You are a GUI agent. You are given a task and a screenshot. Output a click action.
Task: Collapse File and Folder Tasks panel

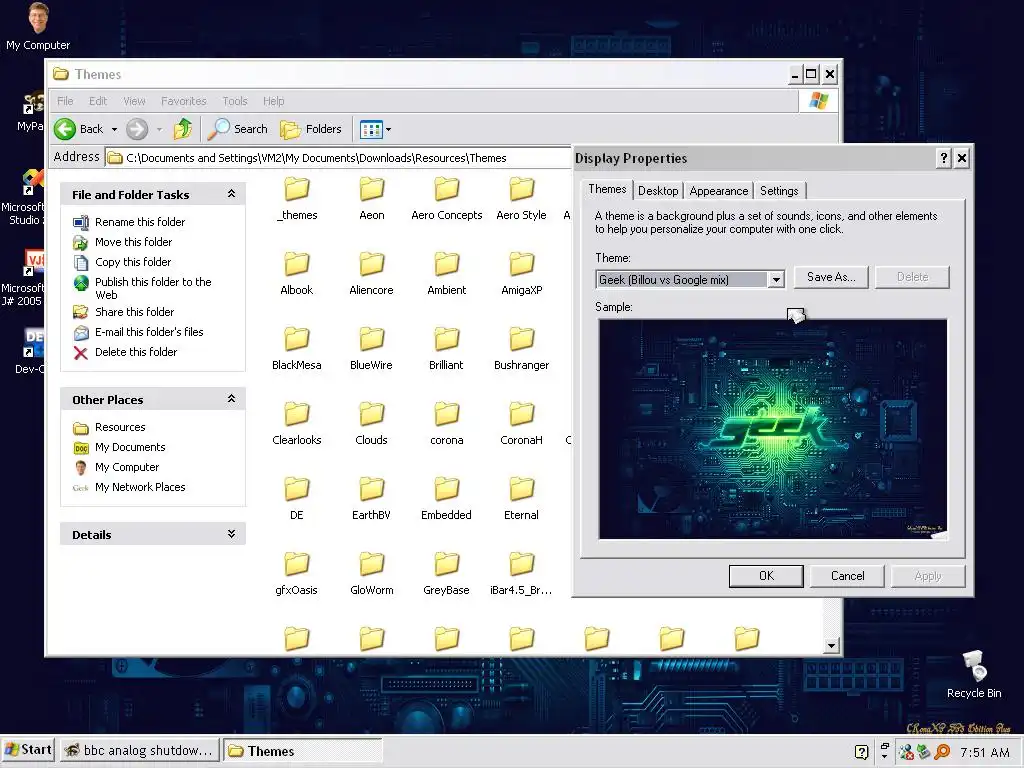click(231, 194)
